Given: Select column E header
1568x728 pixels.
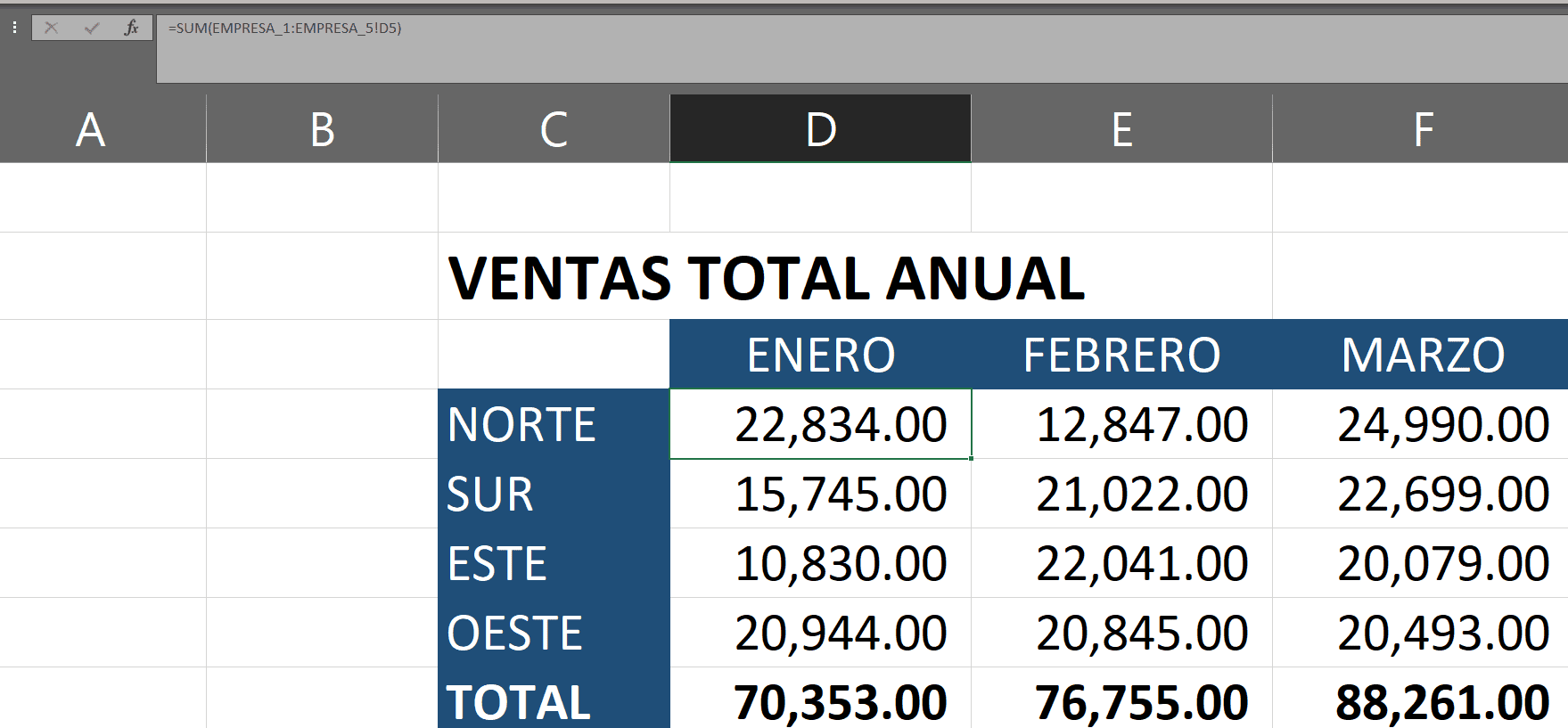Looking at the screenshot, I should click(1121, 129).
